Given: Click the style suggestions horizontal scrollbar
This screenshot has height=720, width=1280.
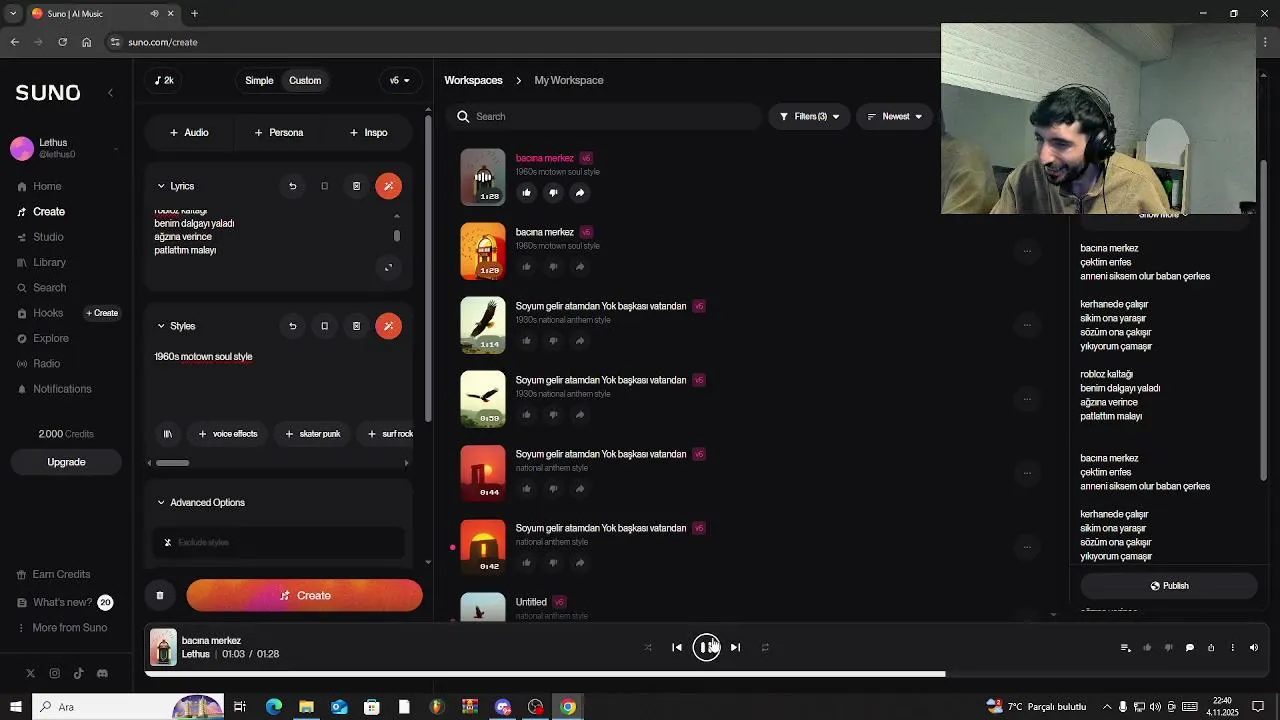Looking at the screenshot, I should 172,463.
